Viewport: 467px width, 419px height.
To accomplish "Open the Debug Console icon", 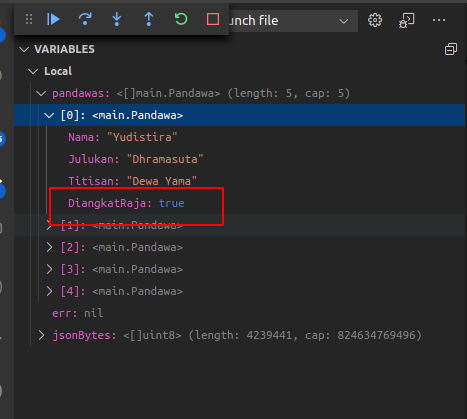I will (406, 21).
